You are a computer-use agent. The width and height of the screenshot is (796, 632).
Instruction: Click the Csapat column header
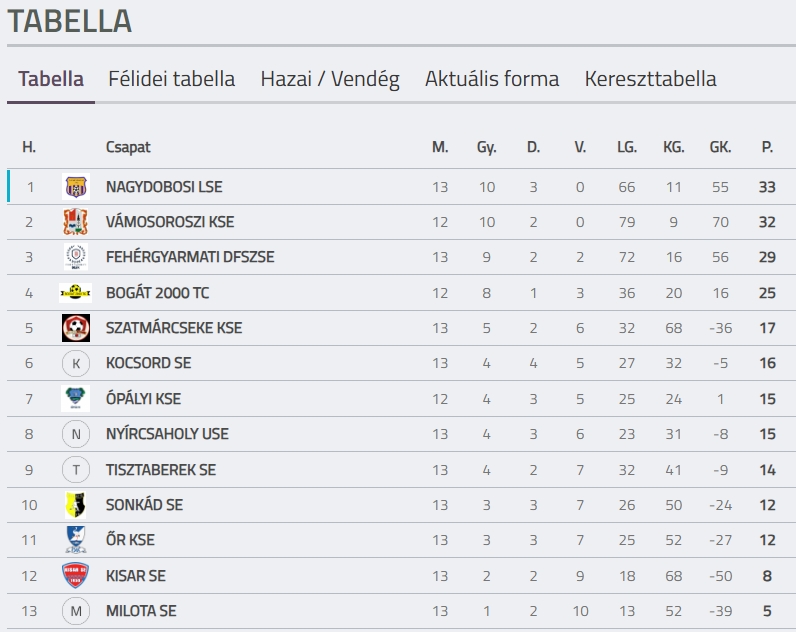pos(128,147)
